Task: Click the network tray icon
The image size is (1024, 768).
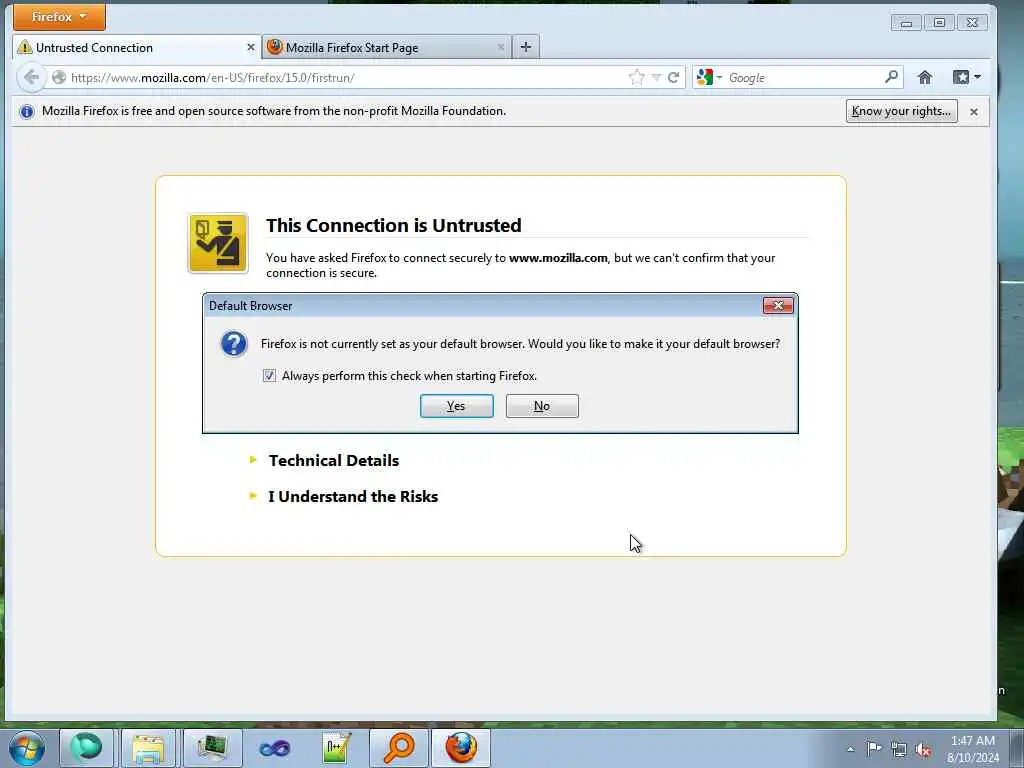Action: (x=899, y=750)
